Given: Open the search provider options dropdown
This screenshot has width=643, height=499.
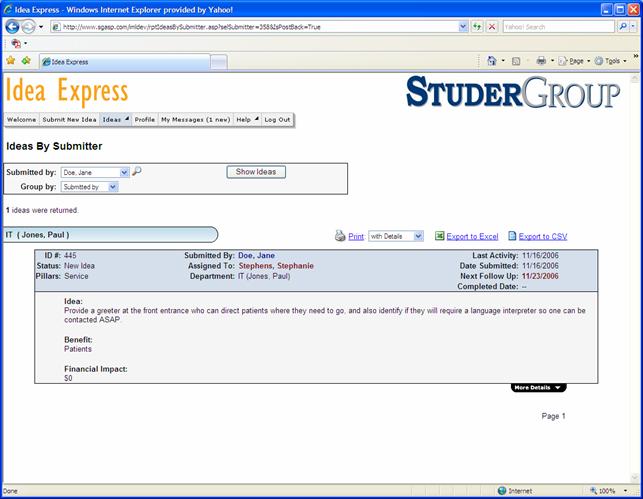Looking at the screenshot, I should pos(633,27).
